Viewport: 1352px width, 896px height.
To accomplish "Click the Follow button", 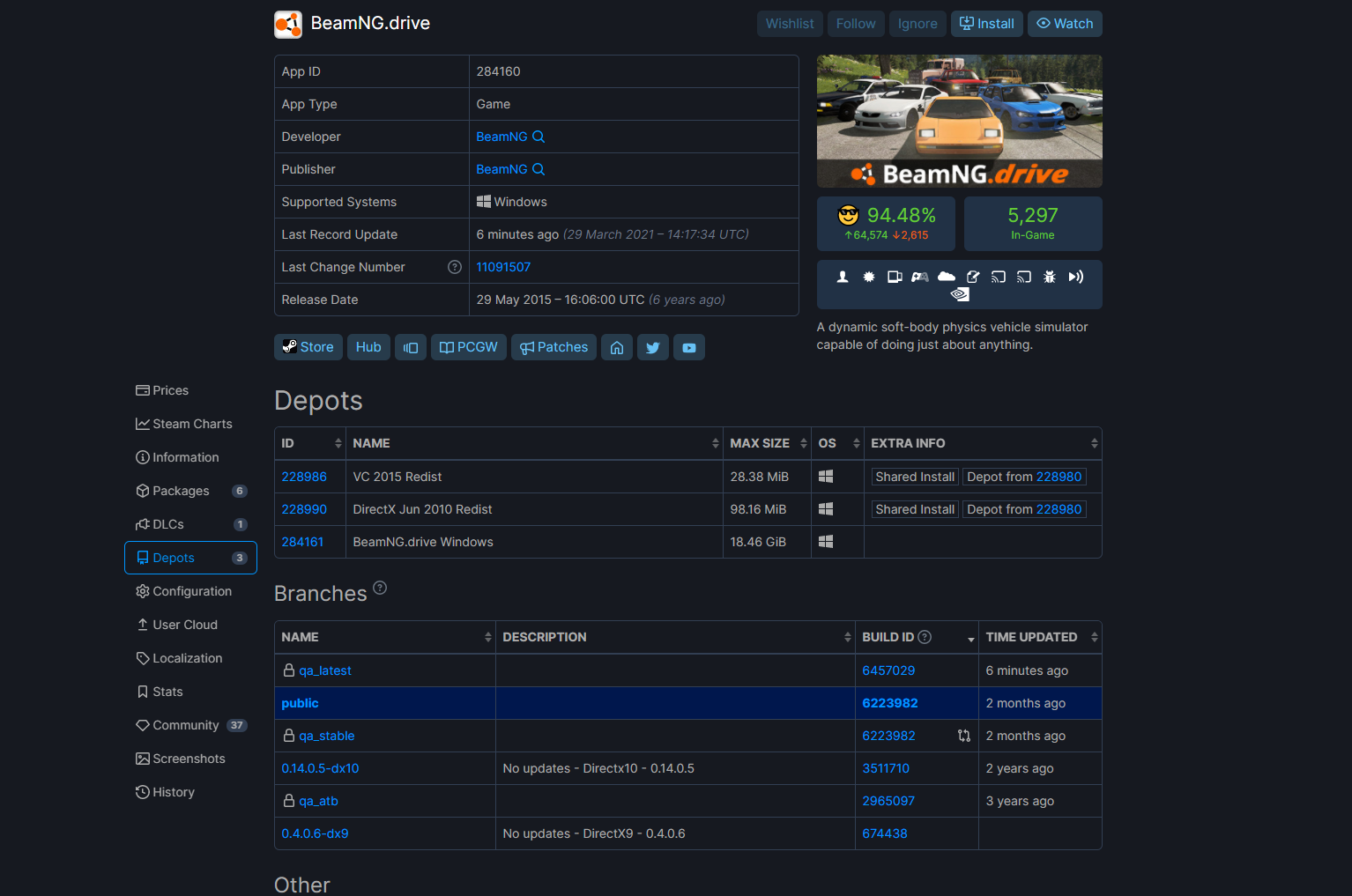I will 856,24.
